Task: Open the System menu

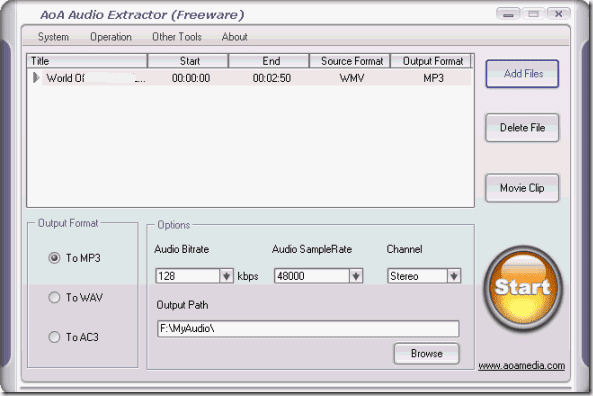Action: pos(53,37)
